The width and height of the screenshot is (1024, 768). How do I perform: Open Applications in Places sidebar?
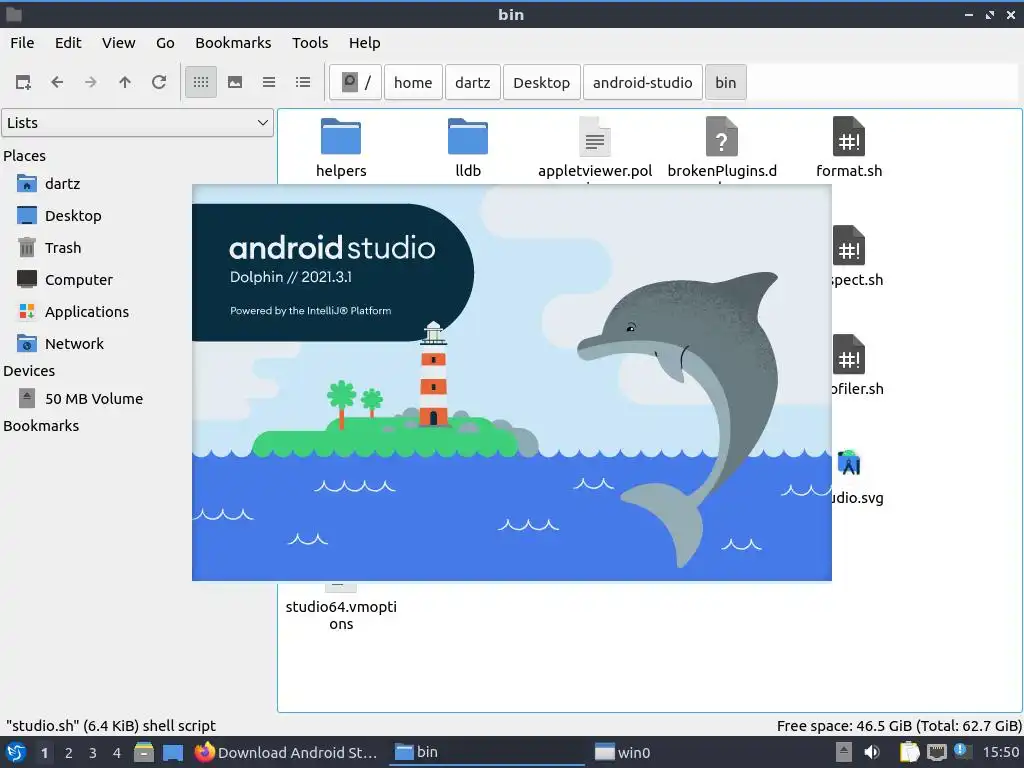(x=87, y=312)
